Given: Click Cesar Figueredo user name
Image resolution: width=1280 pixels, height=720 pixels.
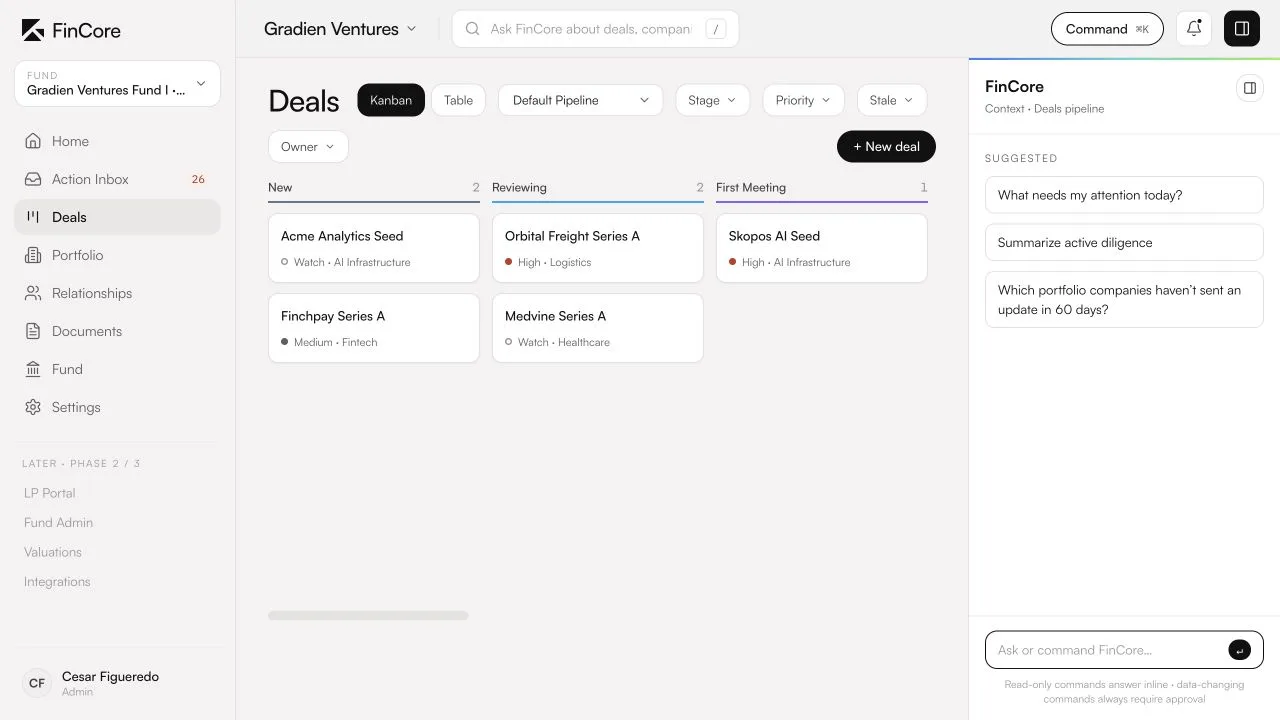Looking at the screenshot, I should coord(110,676).
